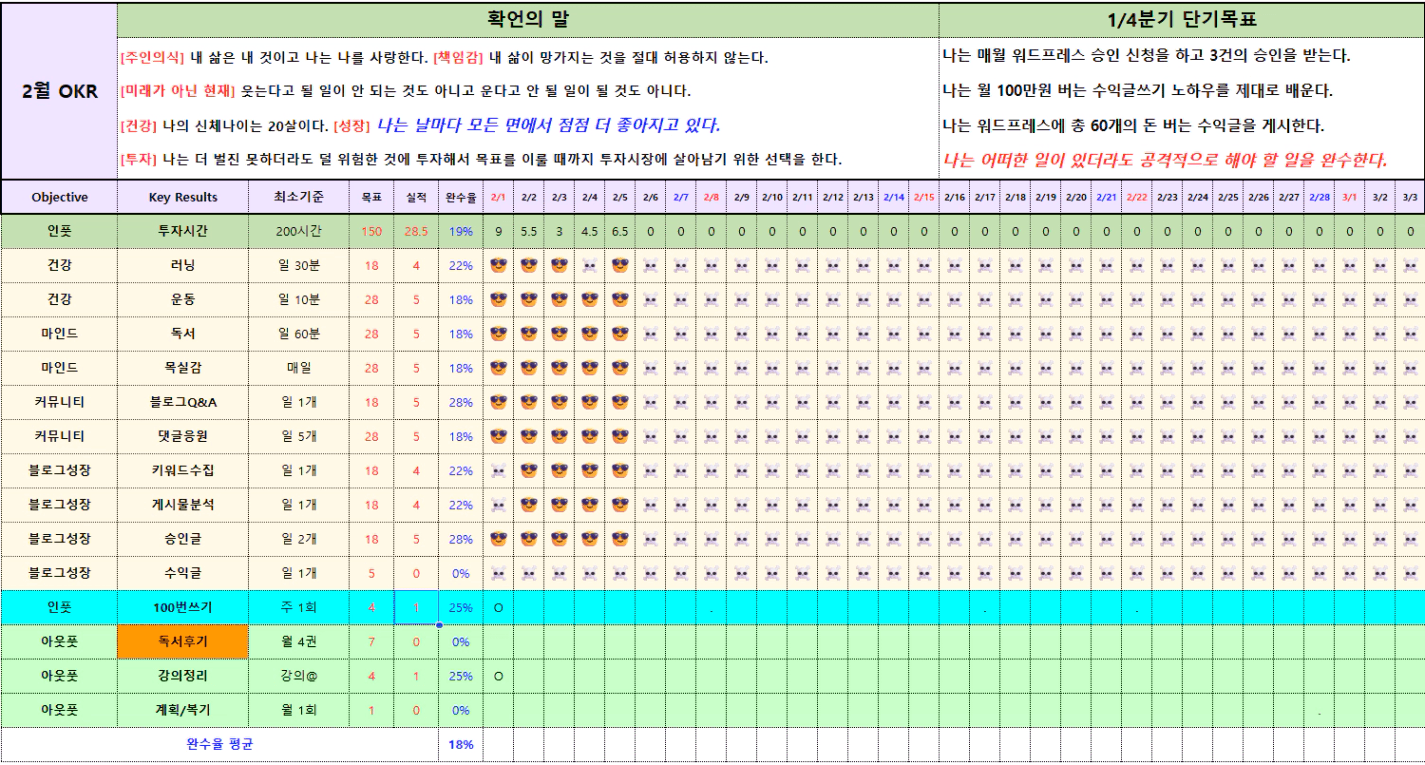Click the '월 4권' cell for 독서후기
This screenshot has height=765, width=1425.
(299, 641)
